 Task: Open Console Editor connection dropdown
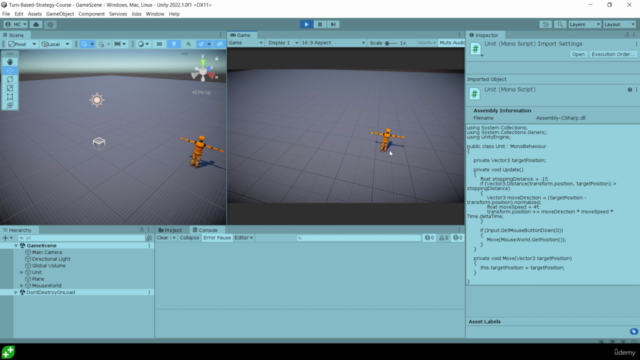[244, 238]
